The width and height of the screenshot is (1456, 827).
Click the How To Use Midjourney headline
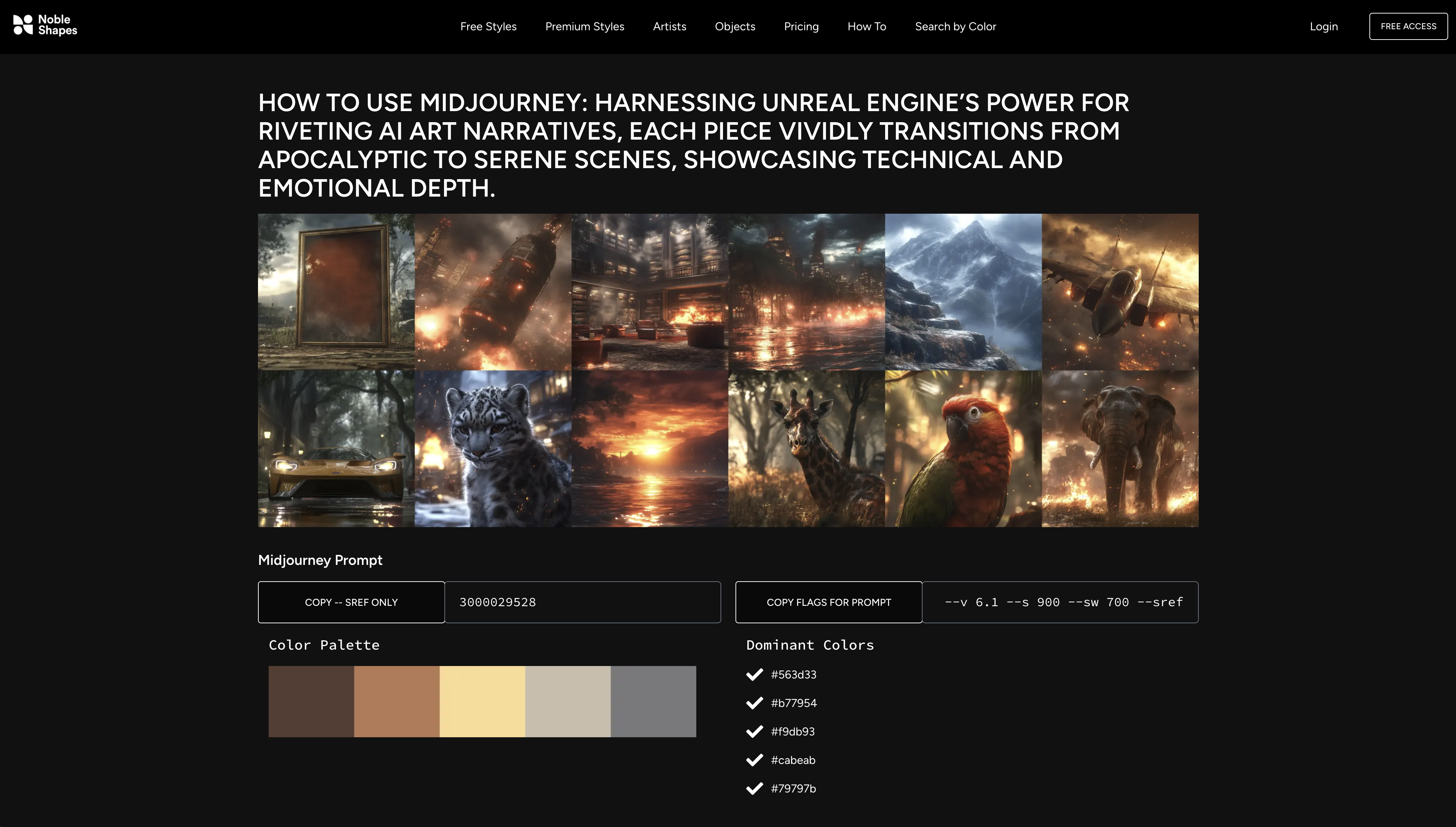pyautogui.click(x=693, y=145)
